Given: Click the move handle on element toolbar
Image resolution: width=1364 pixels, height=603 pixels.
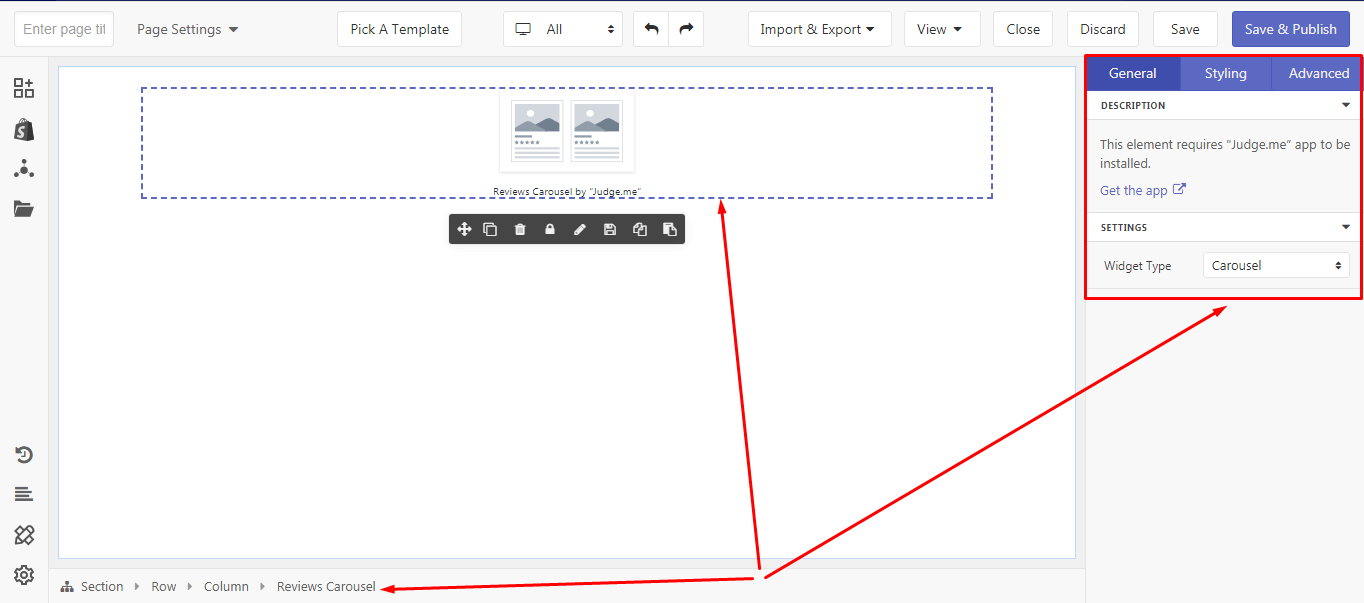Looking at the screenshot, I should tap(464, 229).
